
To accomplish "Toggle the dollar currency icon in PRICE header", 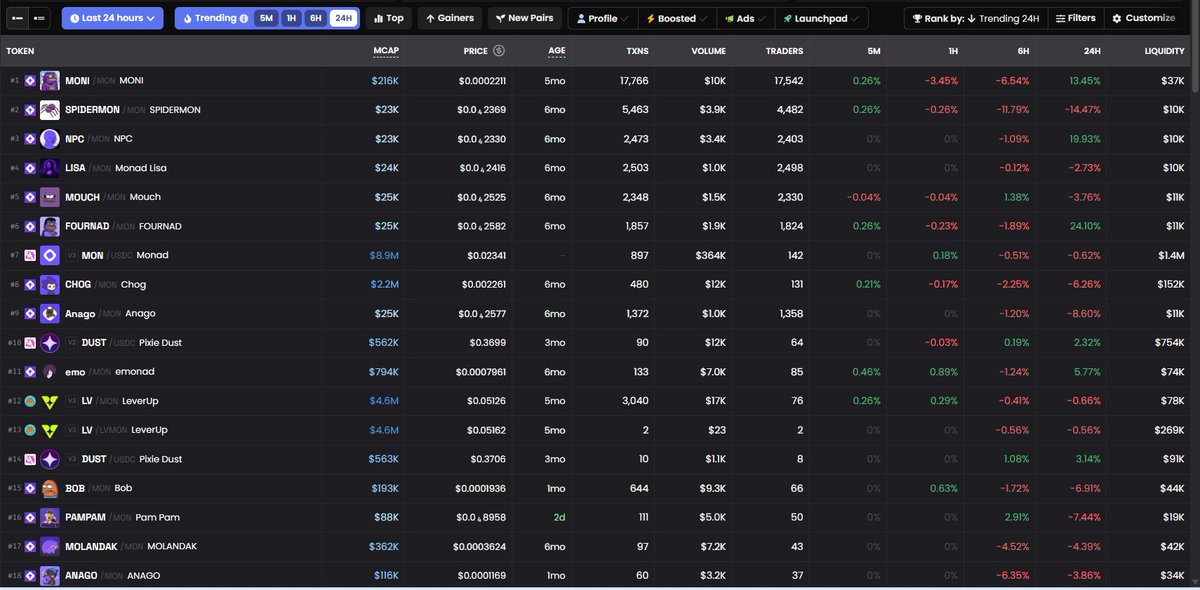I will point(499,50).
